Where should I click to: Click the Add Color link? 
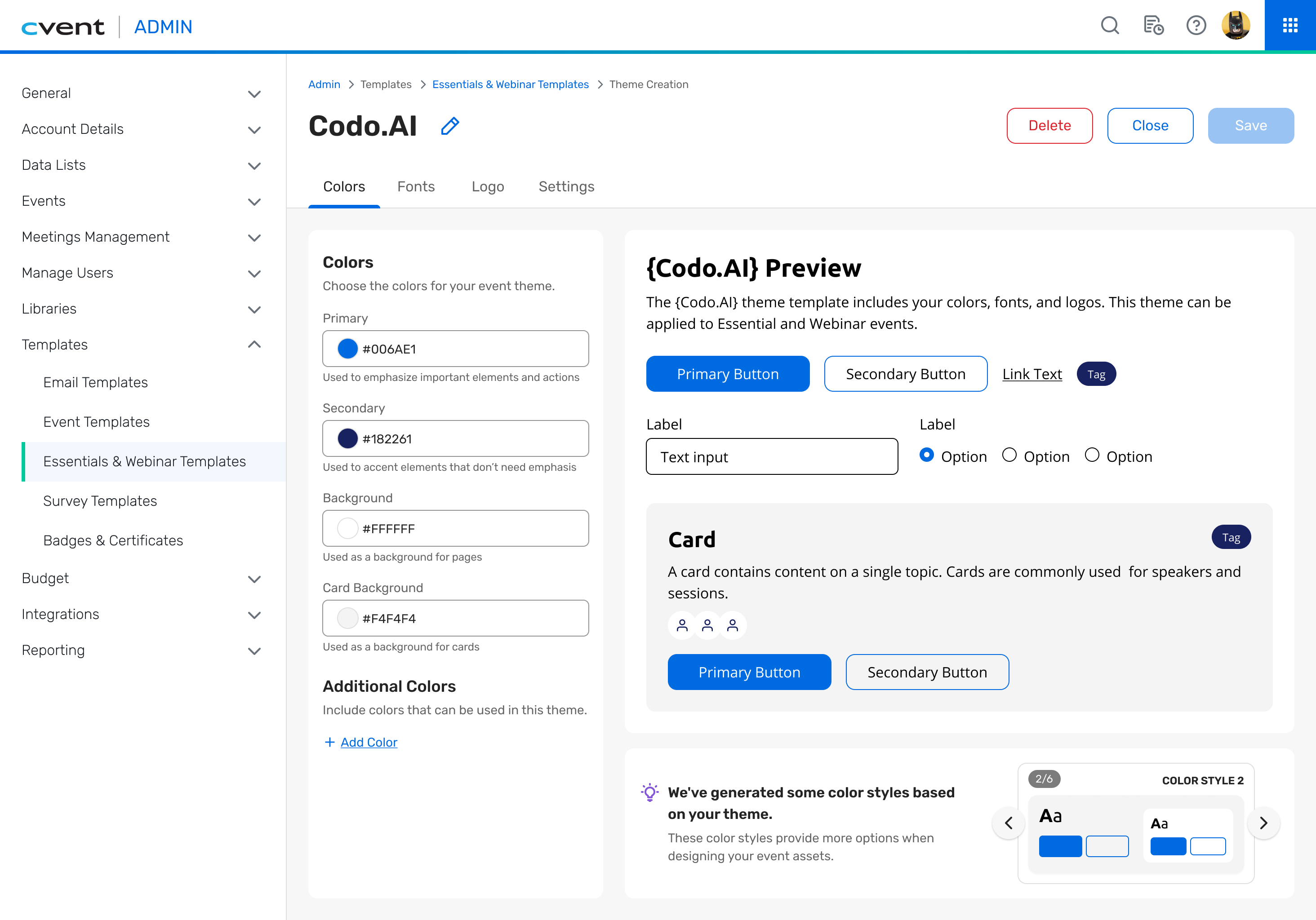pos(369,743)
